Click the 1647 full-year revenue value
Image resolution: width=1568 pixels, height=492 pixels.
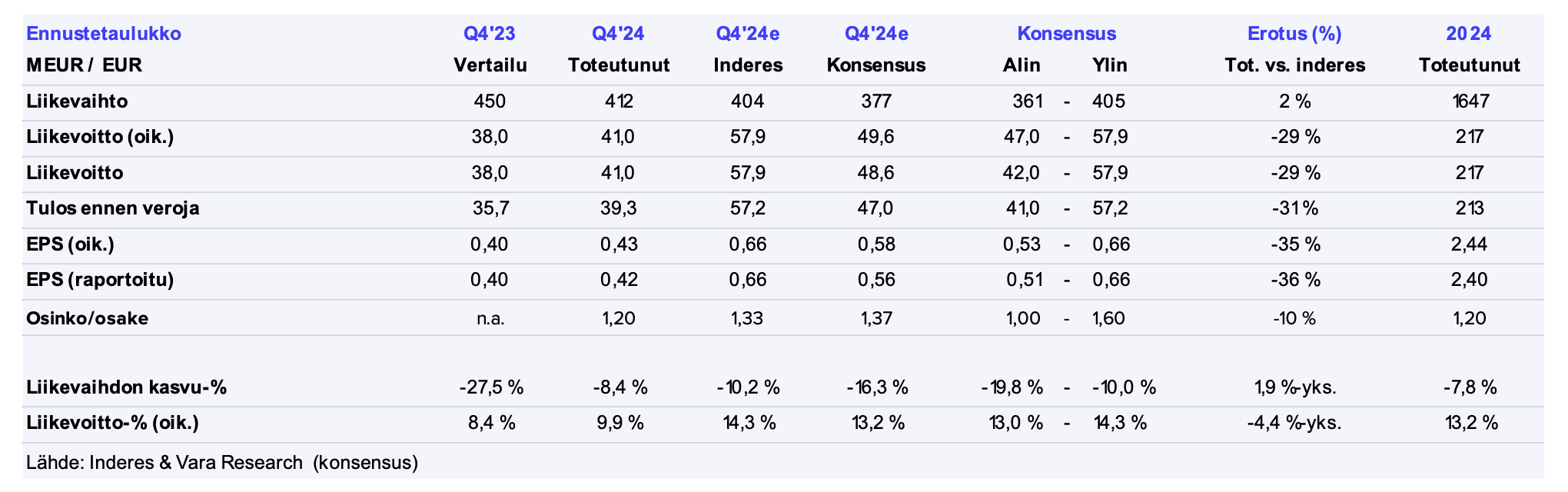(1470, 101)
